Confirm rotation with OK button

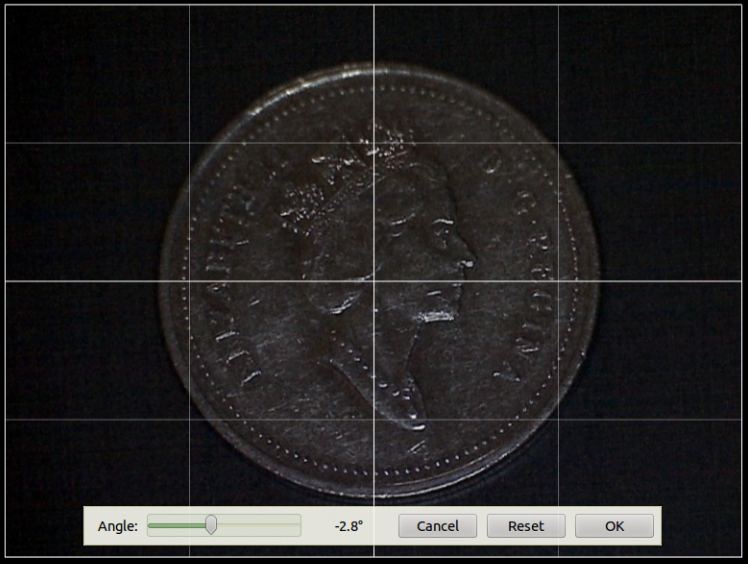pyautogui.click(x=614, y=526)
